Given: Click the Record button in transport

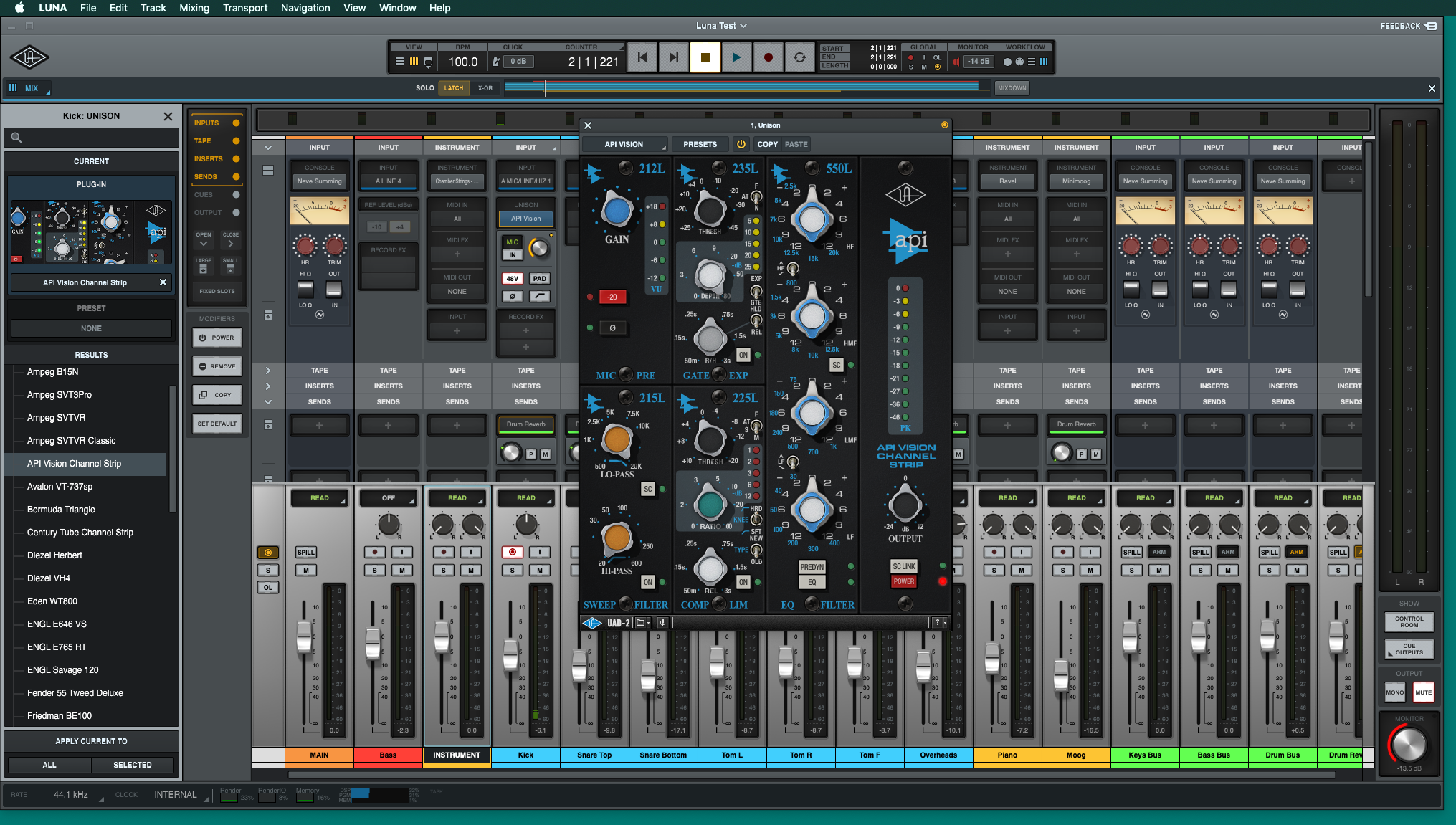Looking at the screenshot, I should [x=768, y=57].
